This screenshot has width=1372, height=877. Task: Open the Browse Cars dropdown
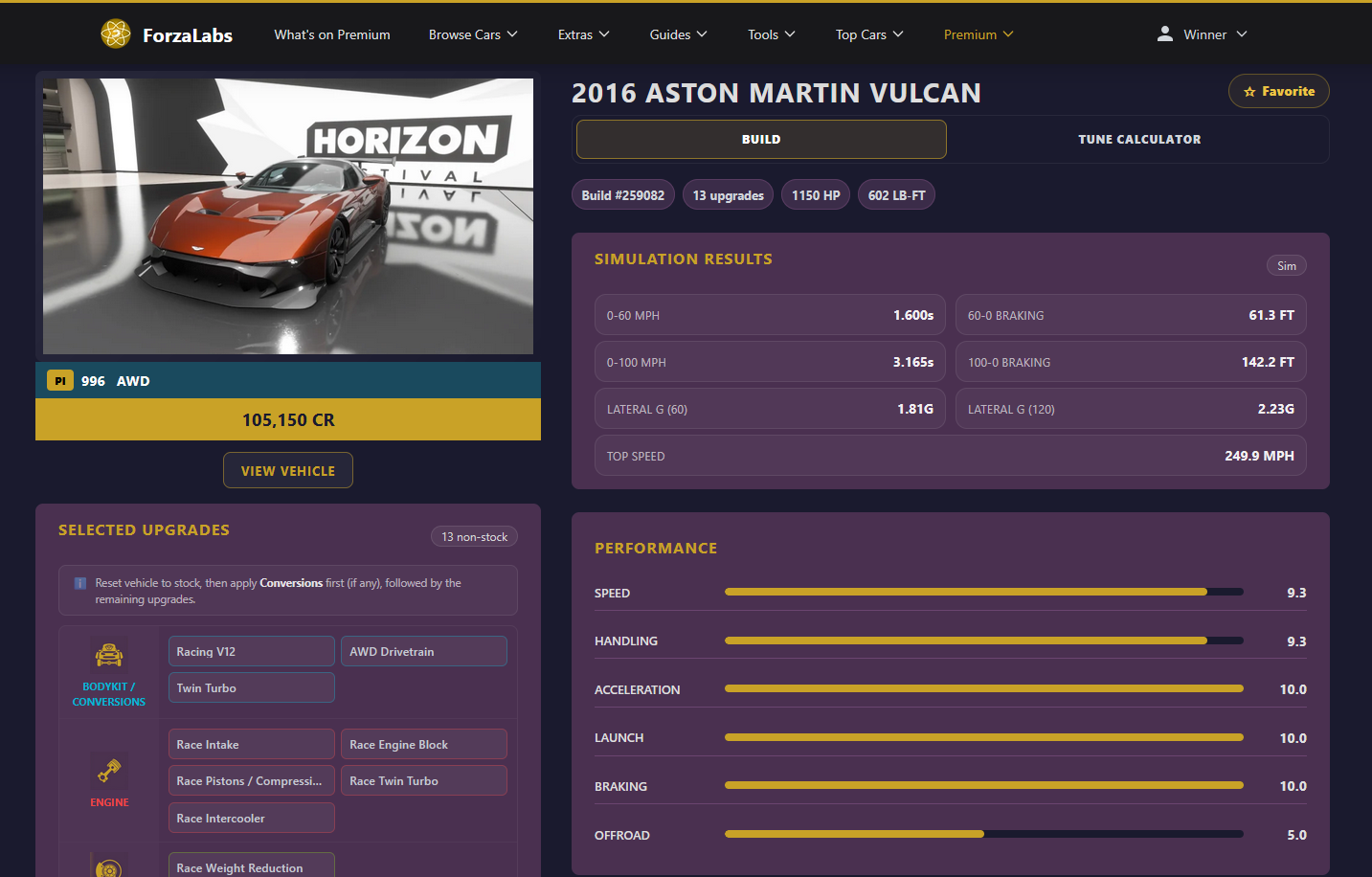[473, 34]
